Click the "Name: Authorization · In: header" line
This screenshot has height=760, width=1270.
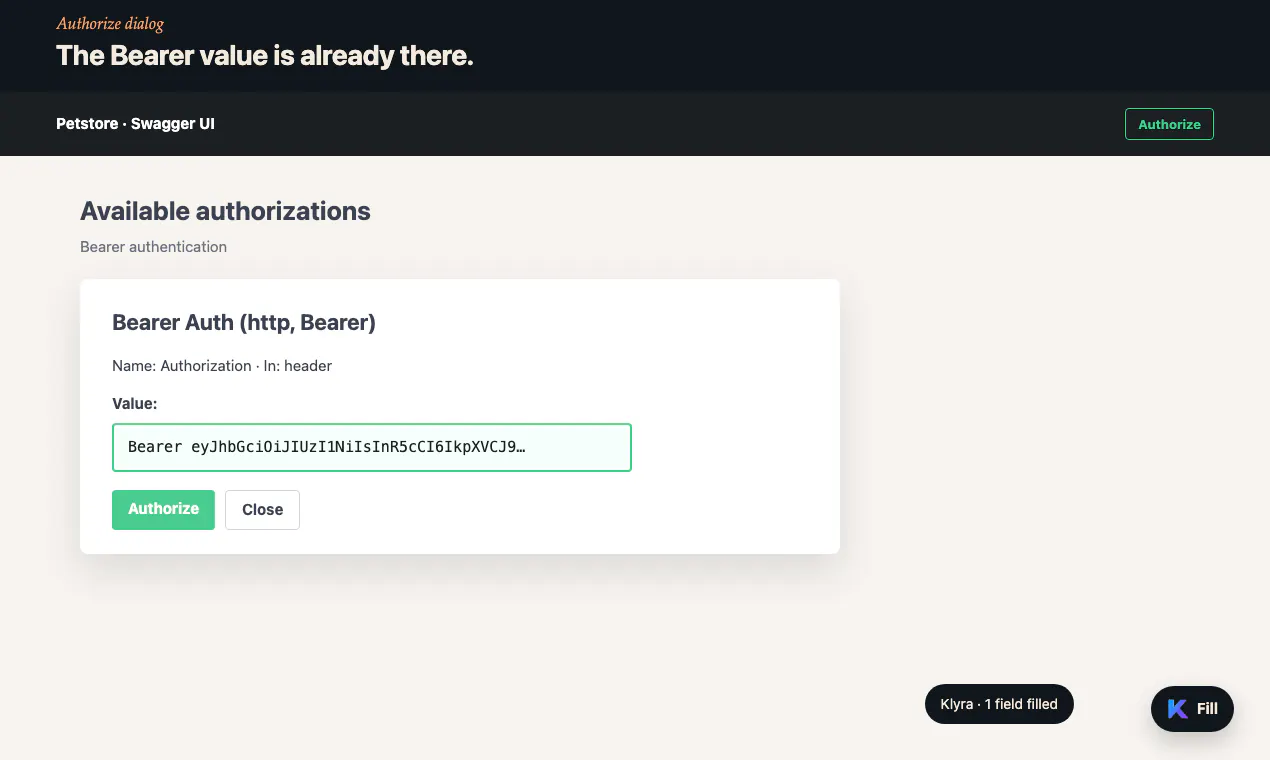[222, 366]
